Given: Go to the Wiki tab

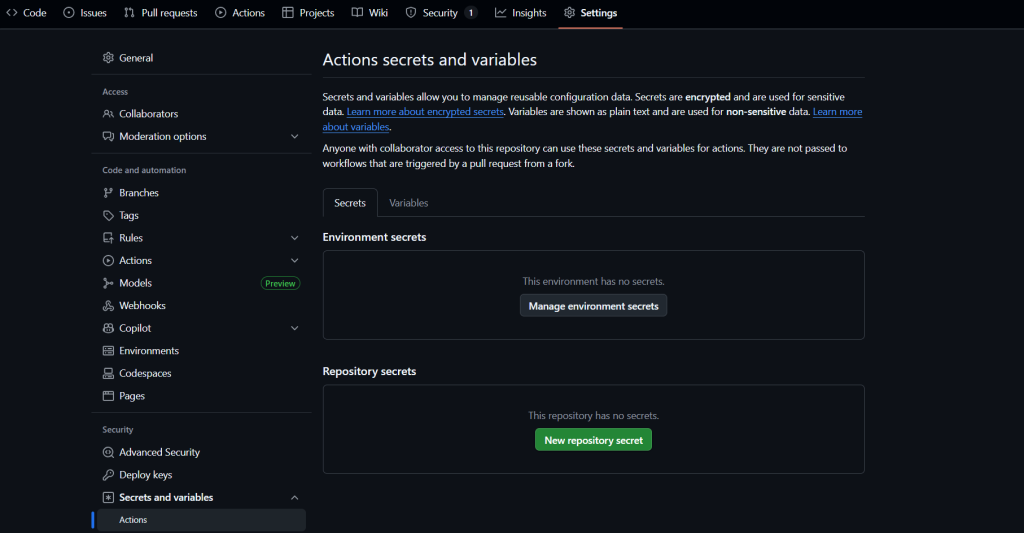Looking at the screenshot, I should pos(370,13).
